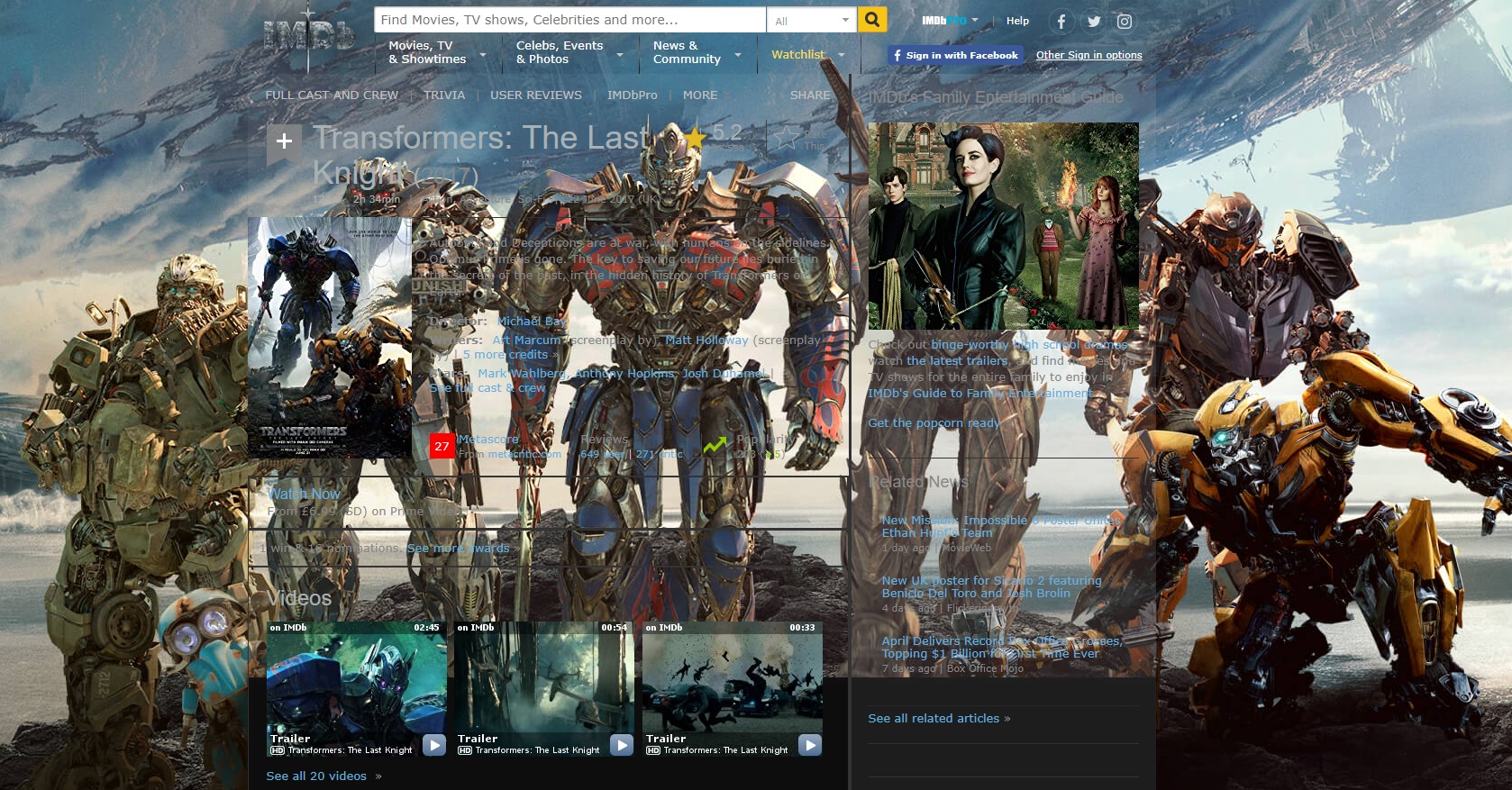
Task: Open Family Entertainment Guide image
Action: (x=1003, y=226)
